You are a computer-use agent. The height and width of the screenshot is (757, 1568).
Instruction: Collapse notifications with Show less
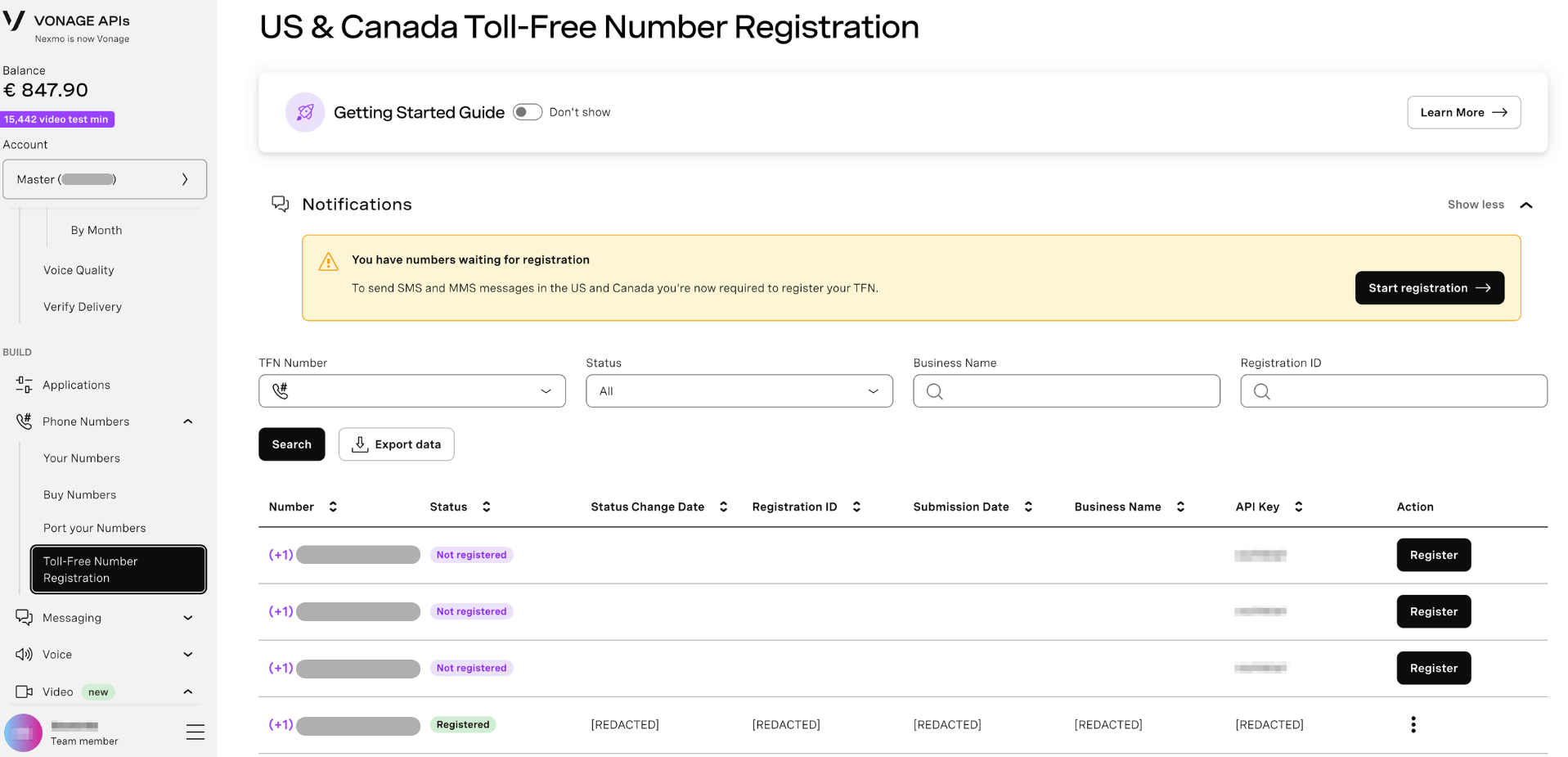1489,205
